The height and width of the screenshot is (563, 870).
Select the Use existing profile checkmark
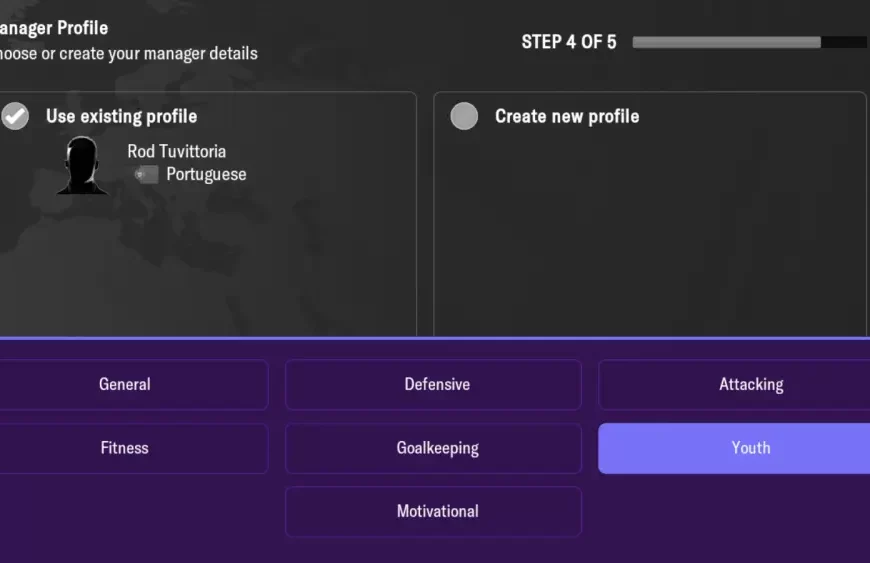(x=15, y=116)
